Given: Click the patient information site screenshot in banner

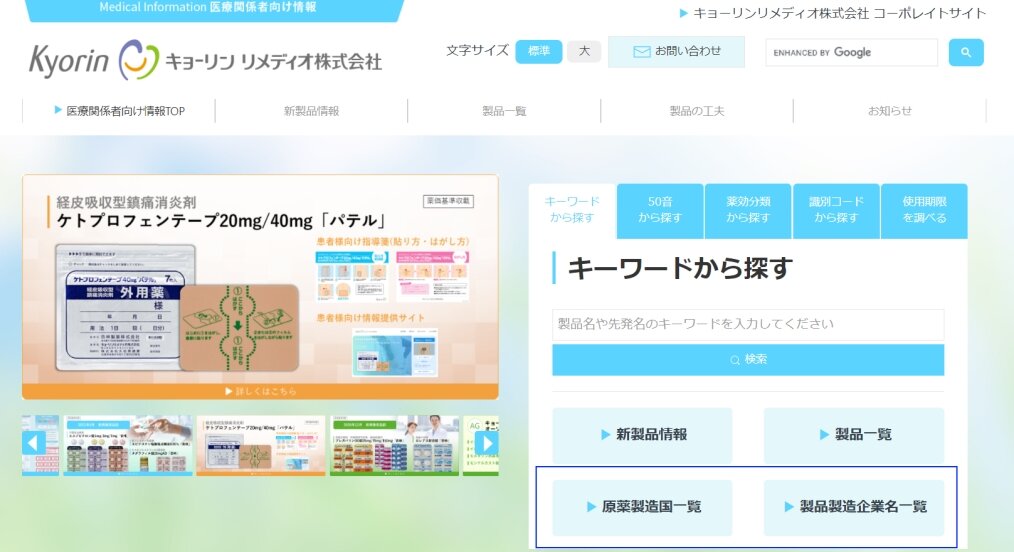Looking at the screenshot, I should tap(394, 352).
